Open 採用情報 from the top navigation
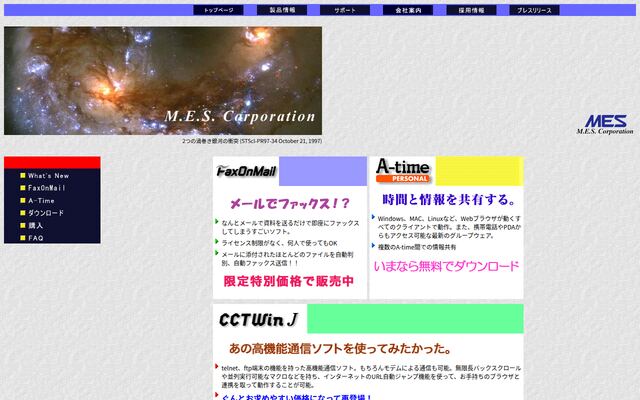The width and height of the screenshot is (640, 400). coord(471,10)
